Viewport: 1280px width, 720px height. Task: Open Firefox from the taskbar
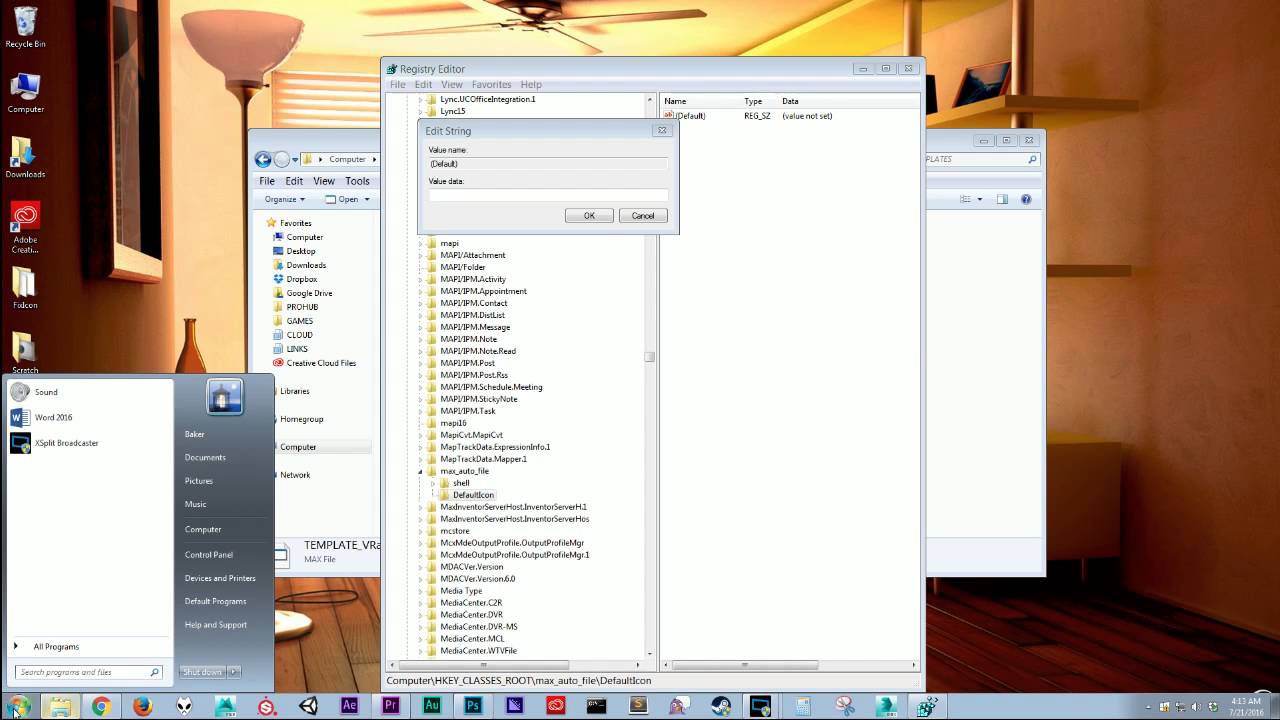pyautogui.click(x=143, y=707)
